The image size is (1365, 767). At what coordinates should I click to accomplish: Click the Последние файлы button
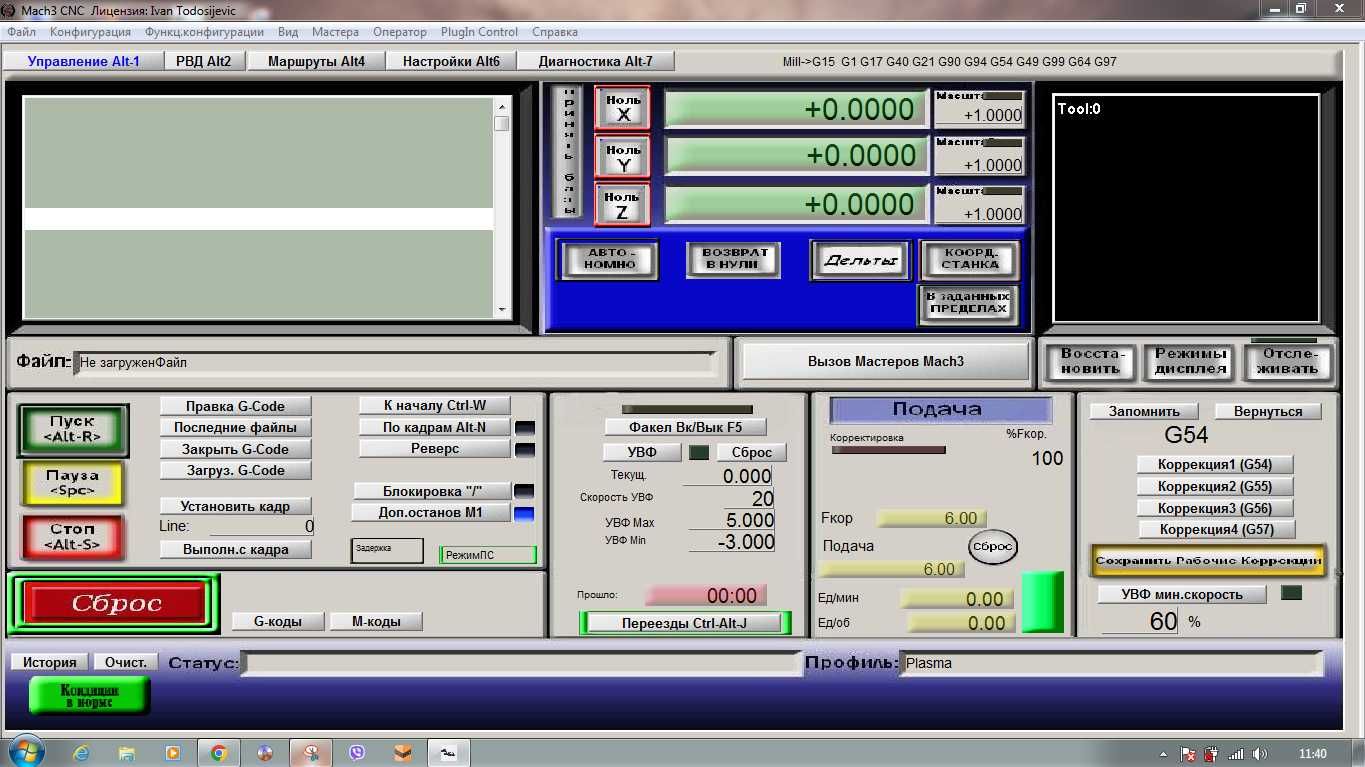(x=235, y=428)
